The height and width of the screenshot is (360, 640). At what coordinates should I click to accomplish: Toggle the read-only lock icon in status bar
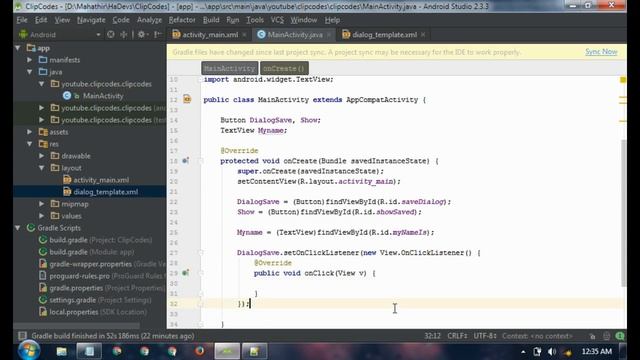coord(592,336)
